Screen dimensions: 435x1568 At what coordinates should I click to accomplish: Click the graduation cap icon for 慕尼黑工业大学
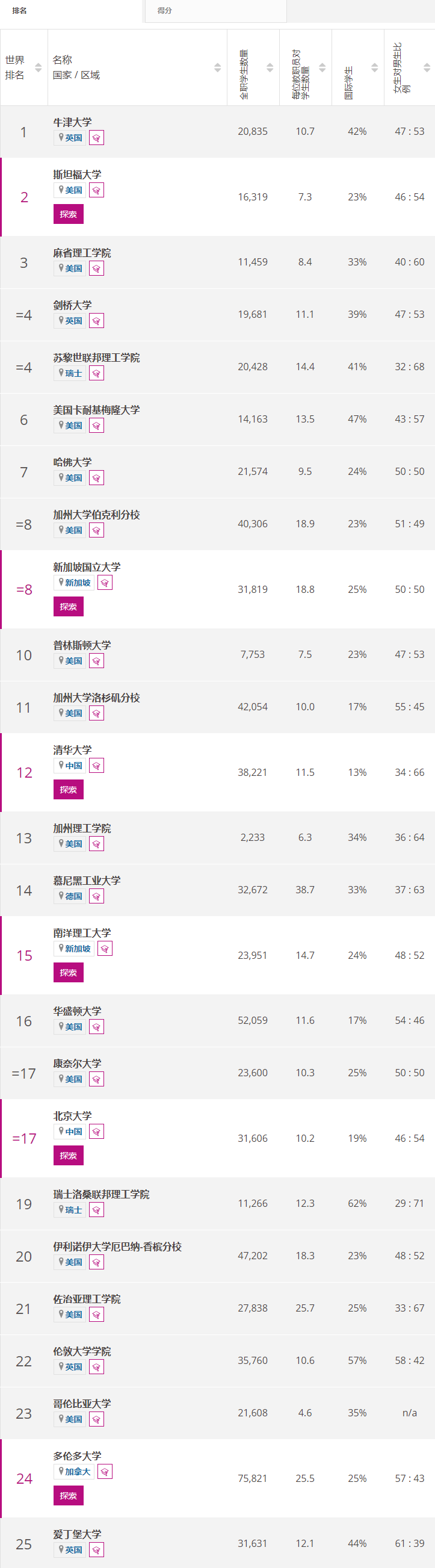[96, 896]
